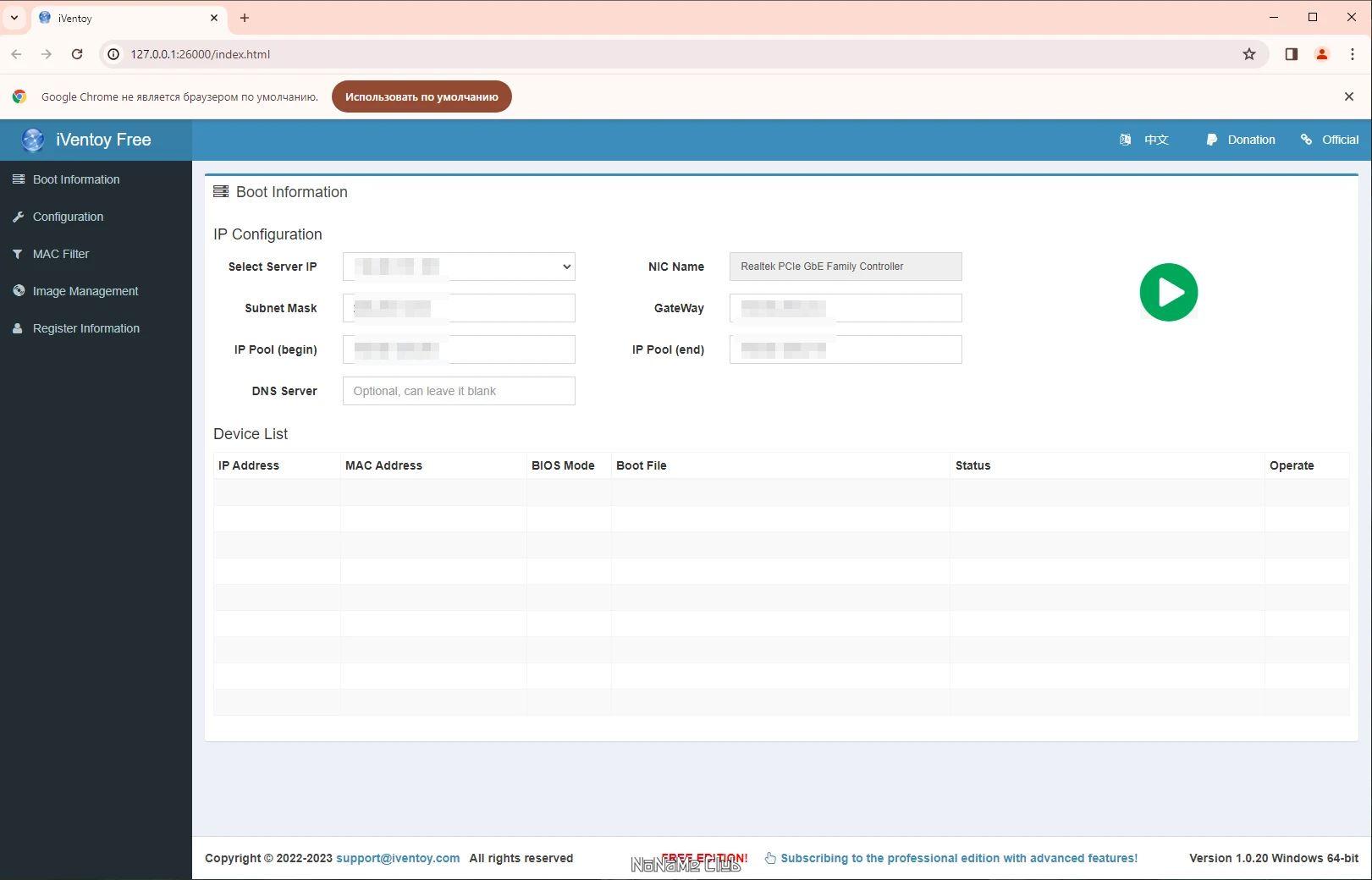Bookmark page with the star icon

[1249, 54]
